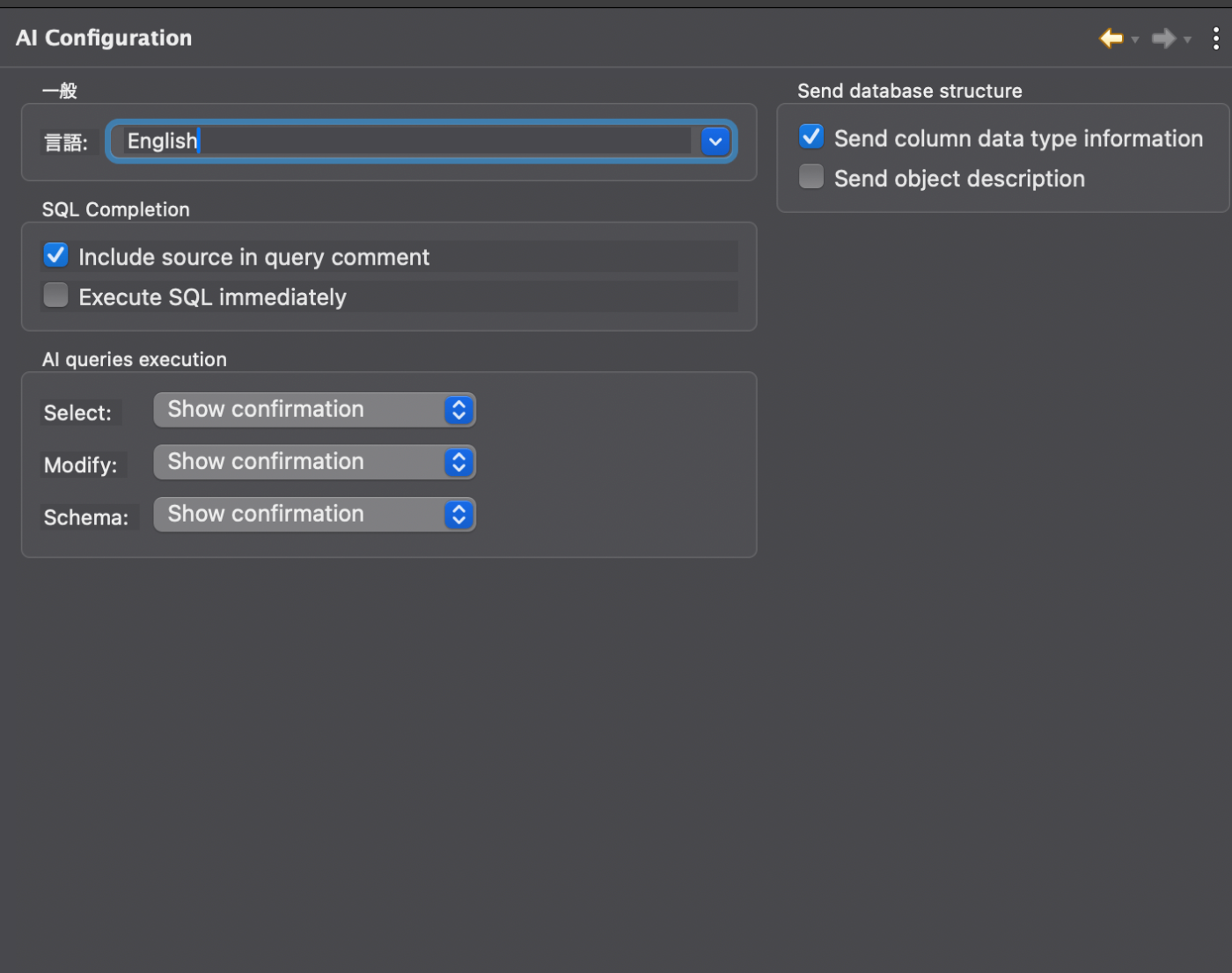Open the Modify query confirmation dropdown
This screenshot has height=973, width=1232.
[x=314, y=462]
